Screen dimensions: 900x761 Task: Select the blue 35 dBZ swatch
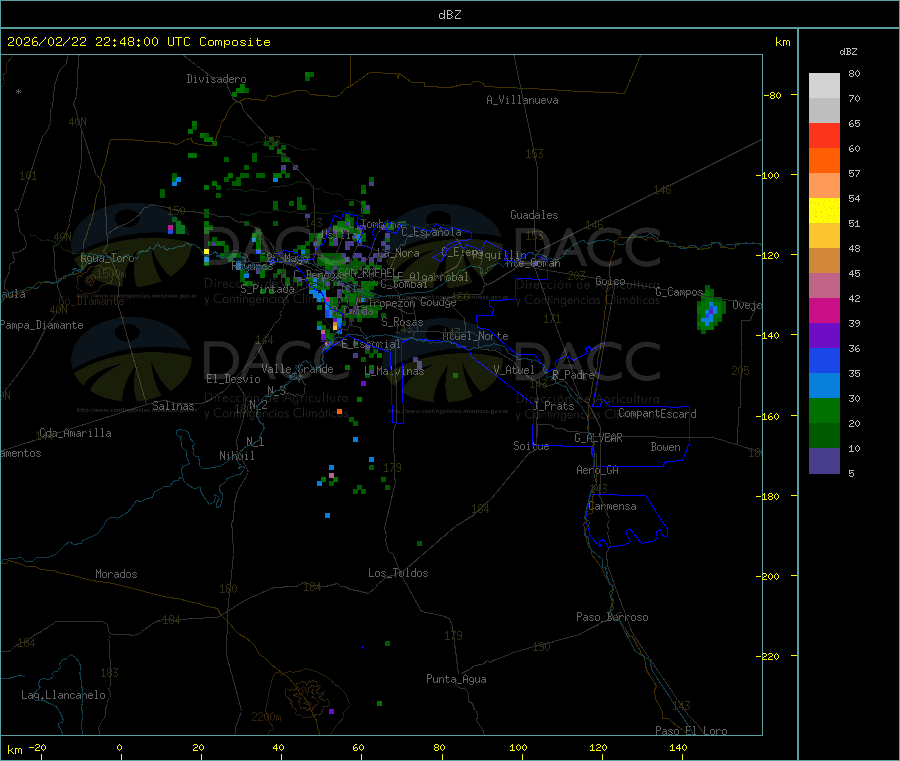824,360
